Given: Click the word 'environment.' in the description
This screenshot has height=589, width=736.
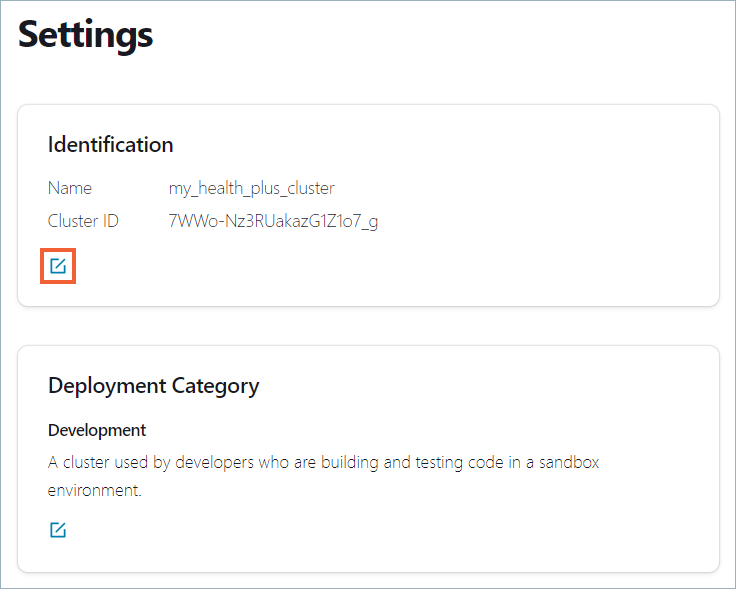Looking at the screenshot, I should 94,492.
